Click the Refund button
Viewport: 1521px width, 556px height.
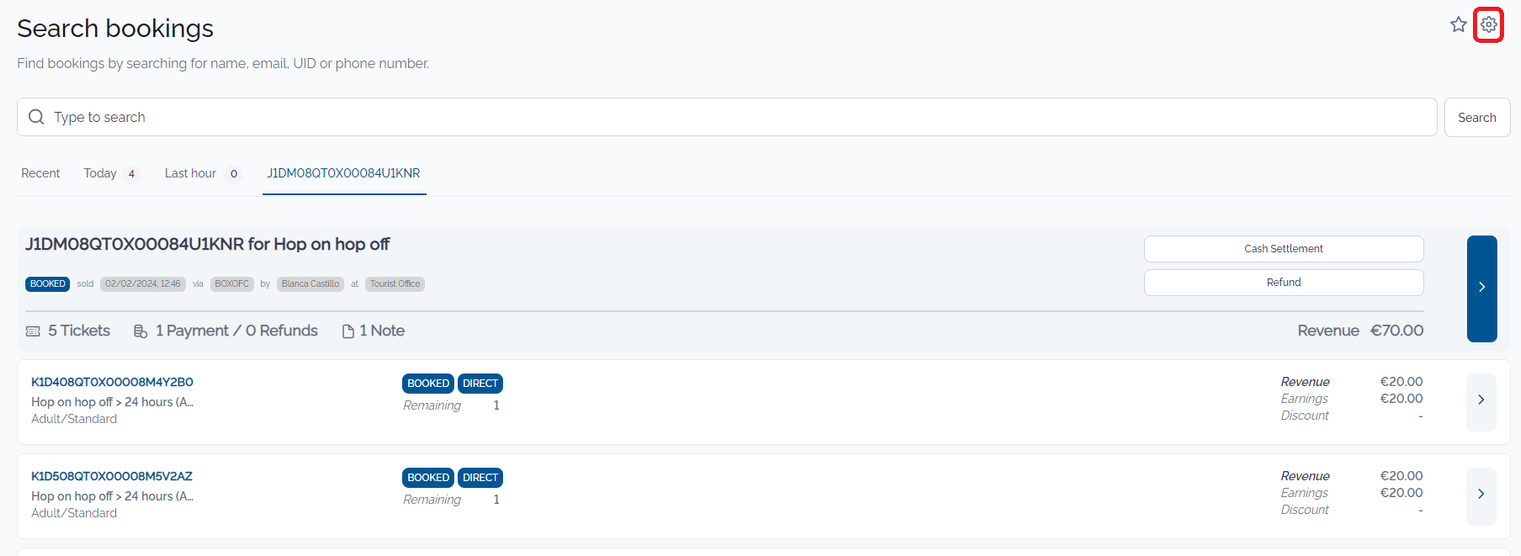point(1283,283)
